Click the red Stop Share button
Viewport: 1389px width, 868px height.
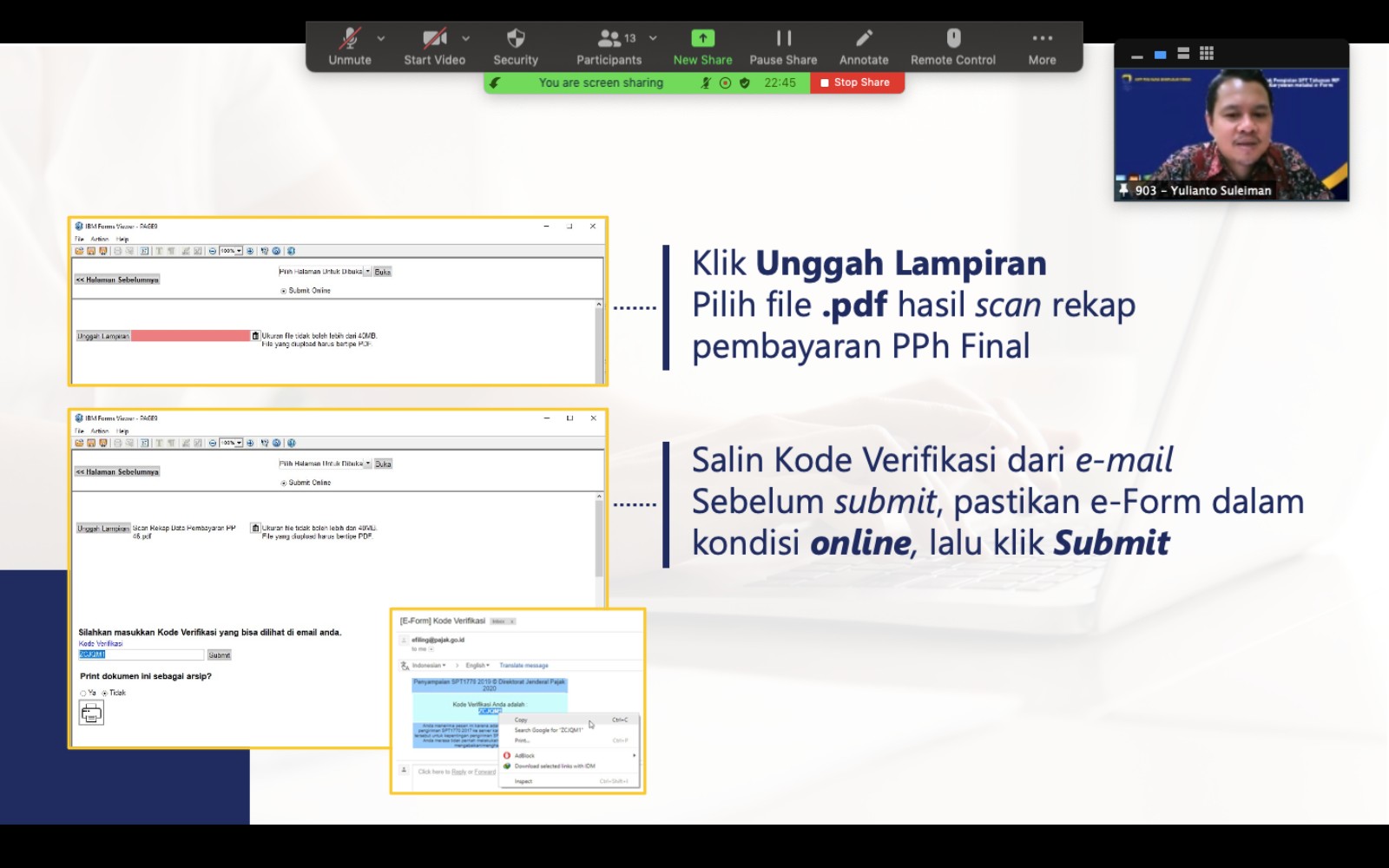click(856, 82)
